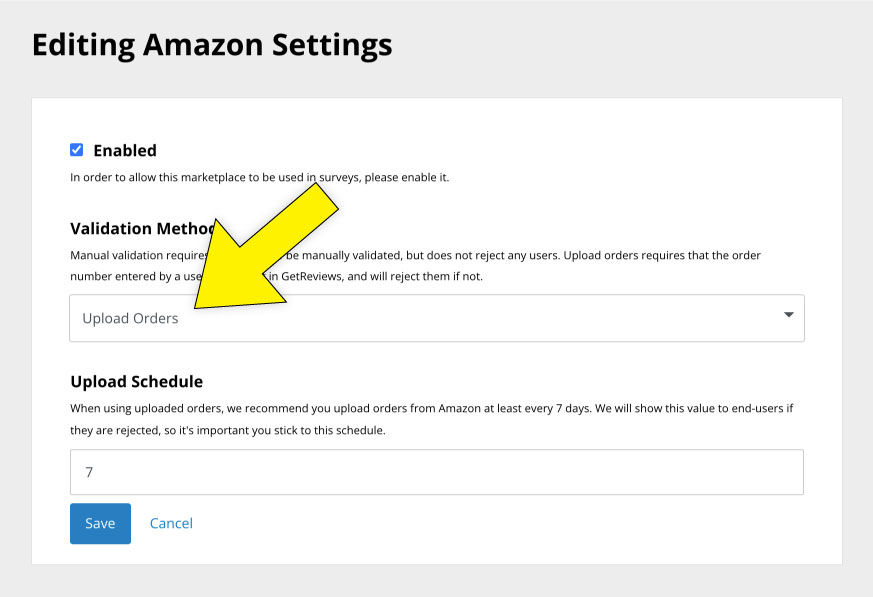
Task: Click the Editing Amazon Settings page title
Action: pyautogui.click(x=212, y=45)
